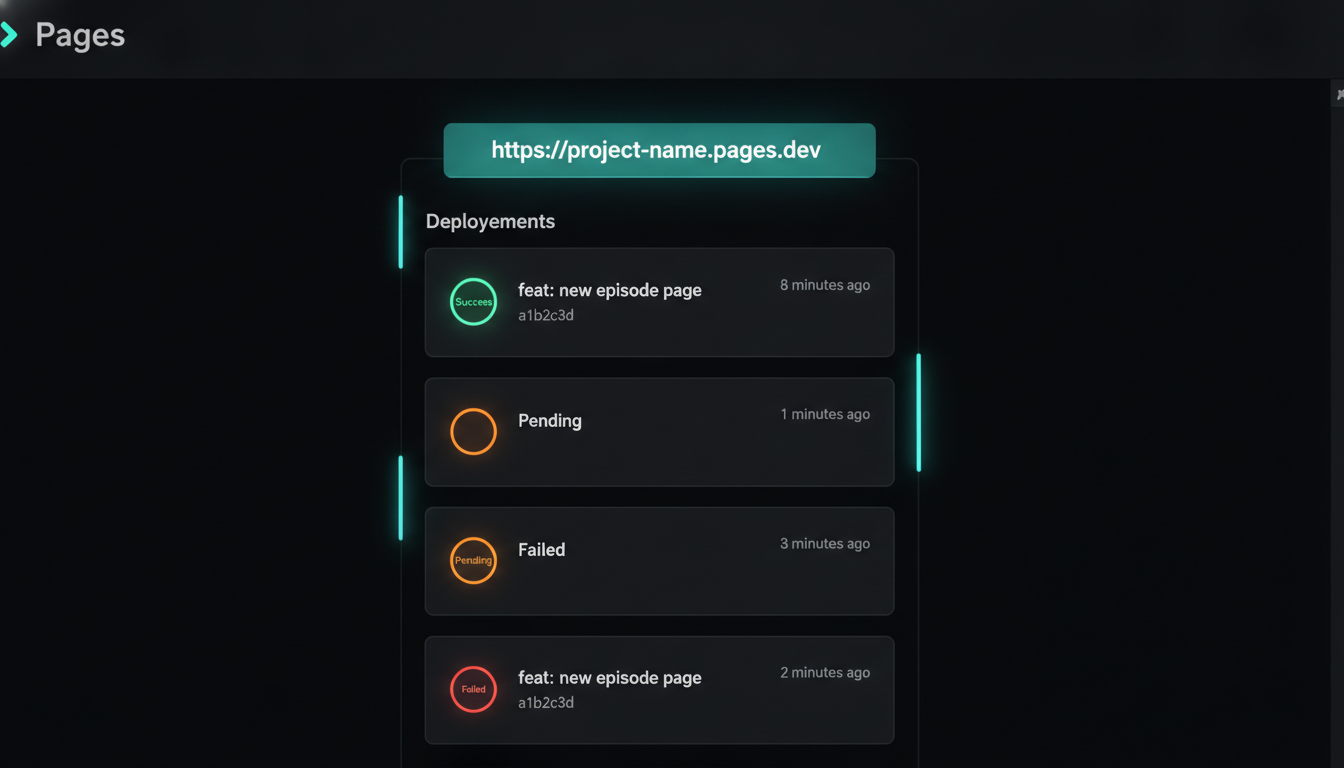
Task: Click the red Failed-labeled status circle
Action: click(474, 689)
